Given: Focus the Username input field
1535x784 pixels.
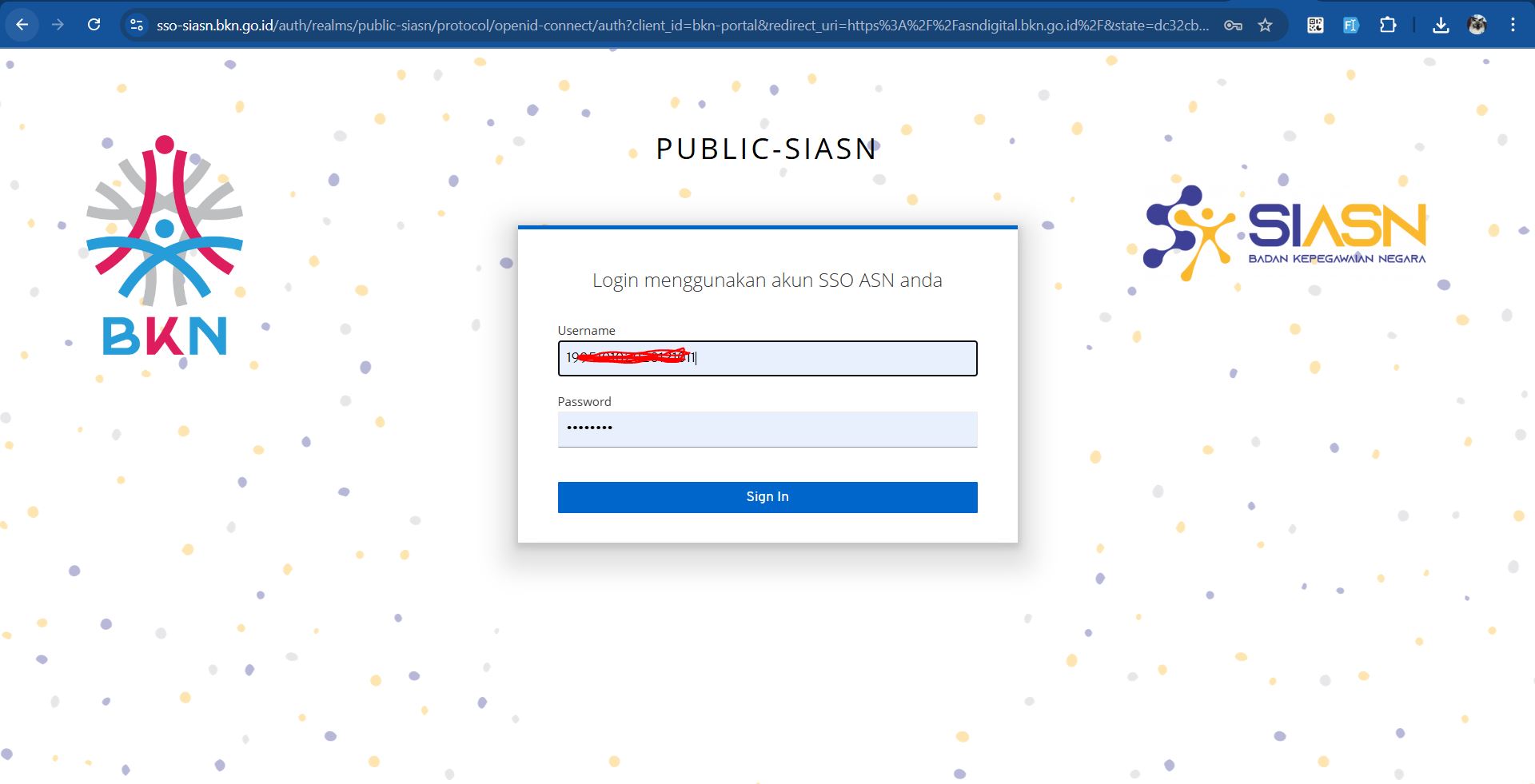Looking at the screenshot, I should point(831,358).
